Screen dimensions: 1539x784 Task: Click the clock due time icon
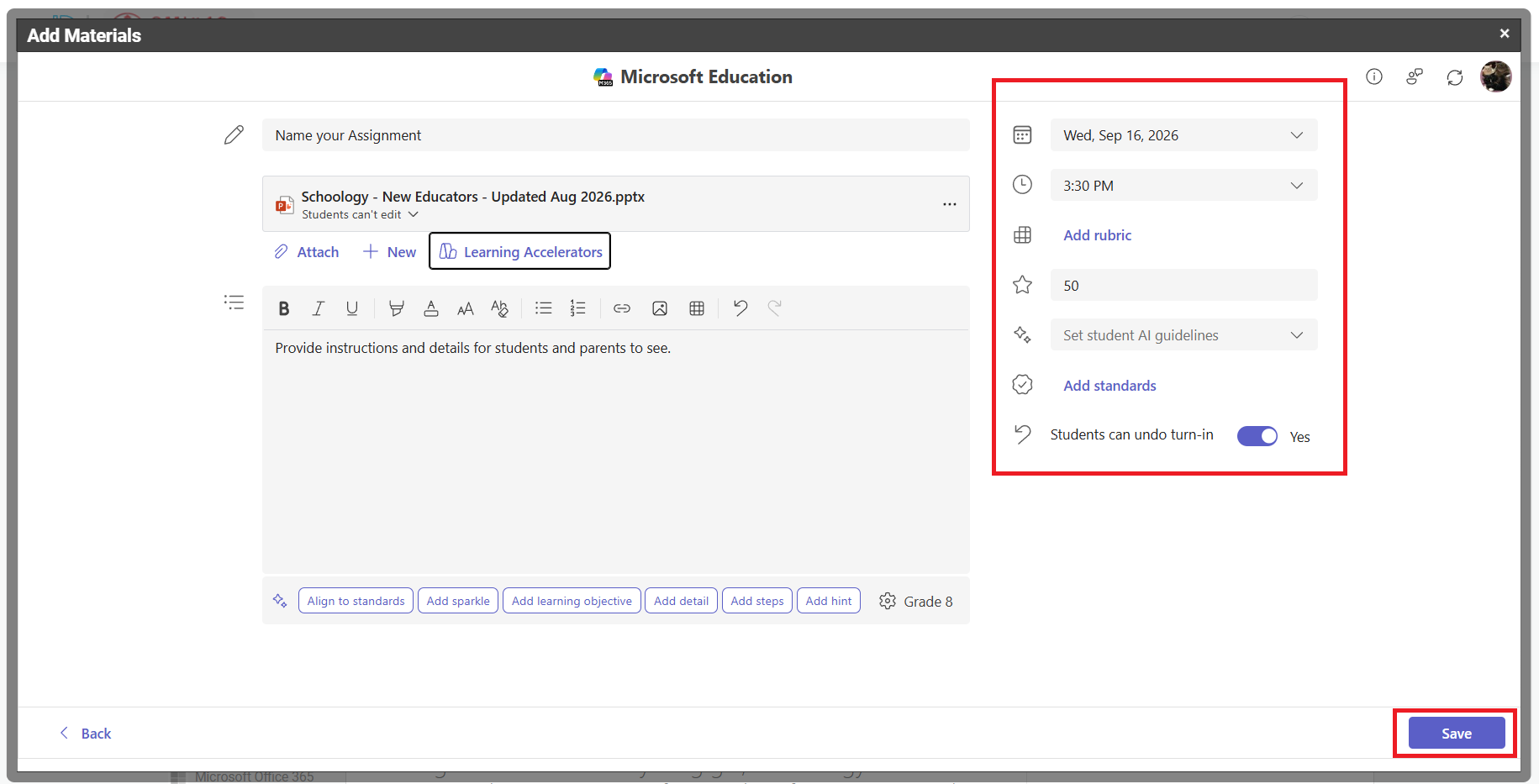click(x=1022, y=185)
